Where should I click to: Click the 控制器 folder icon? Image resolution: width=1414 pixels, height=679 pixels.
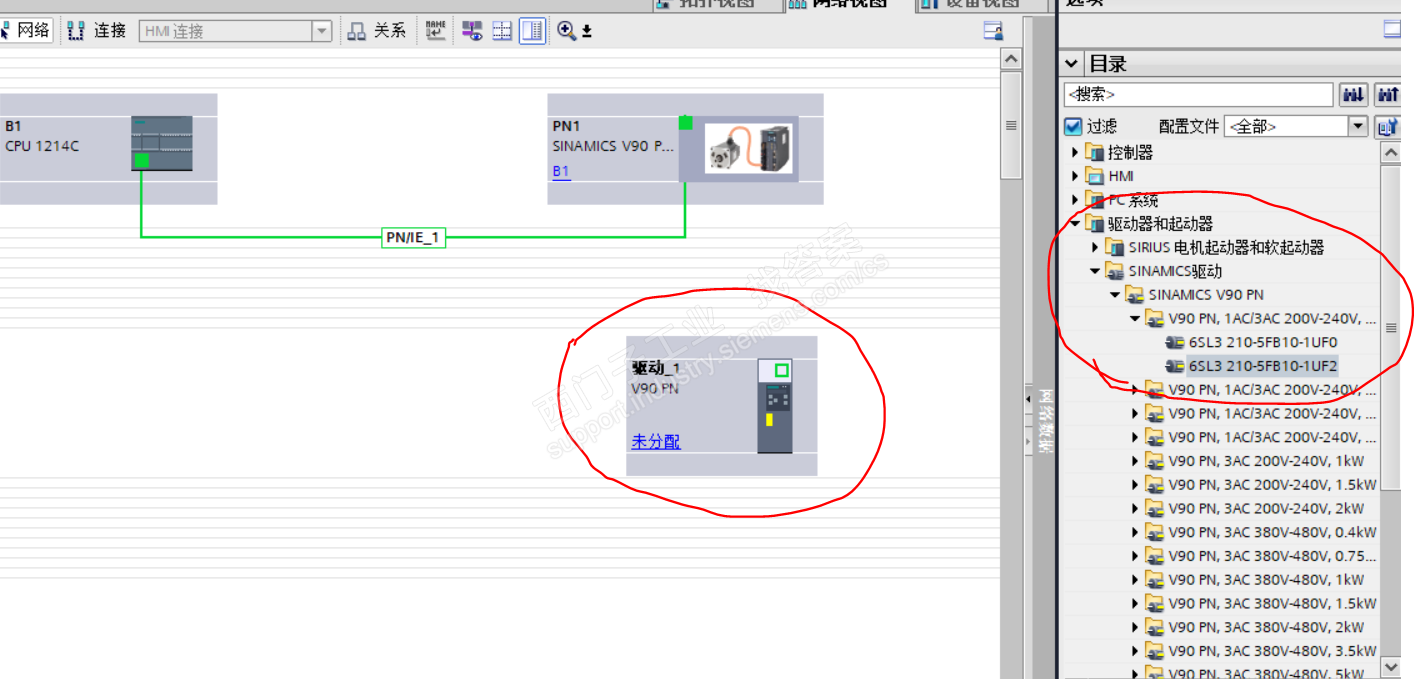[x=1094, y=152]
